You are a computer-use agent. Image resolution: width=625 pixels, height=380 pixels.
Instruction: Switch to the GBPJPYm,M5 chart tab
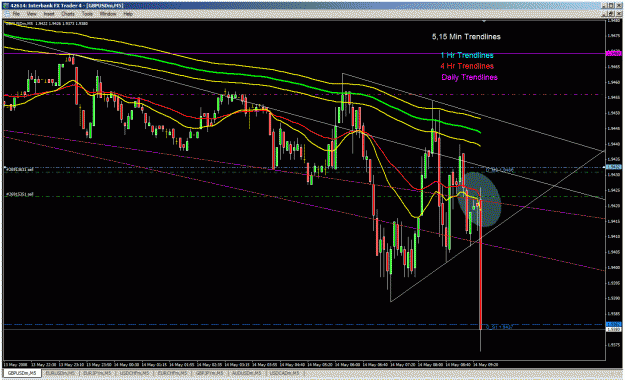click(210, 373)
